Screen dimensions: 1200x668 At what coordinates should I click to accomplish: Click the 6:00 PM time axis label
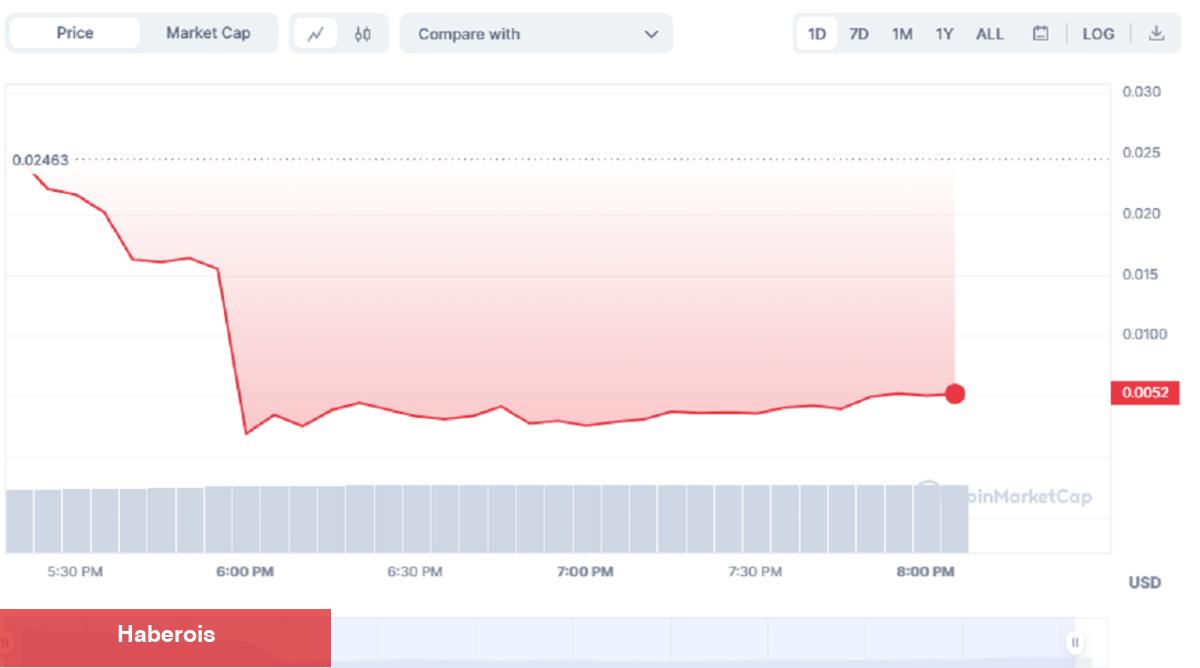(x=244, y=572)
